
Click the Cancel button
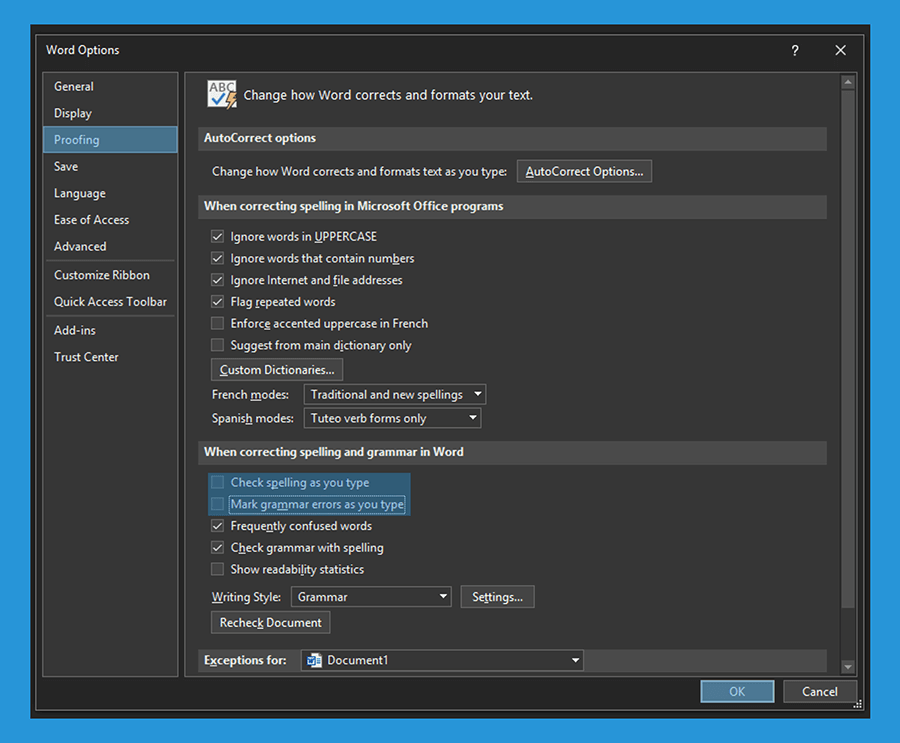(820, 691)
